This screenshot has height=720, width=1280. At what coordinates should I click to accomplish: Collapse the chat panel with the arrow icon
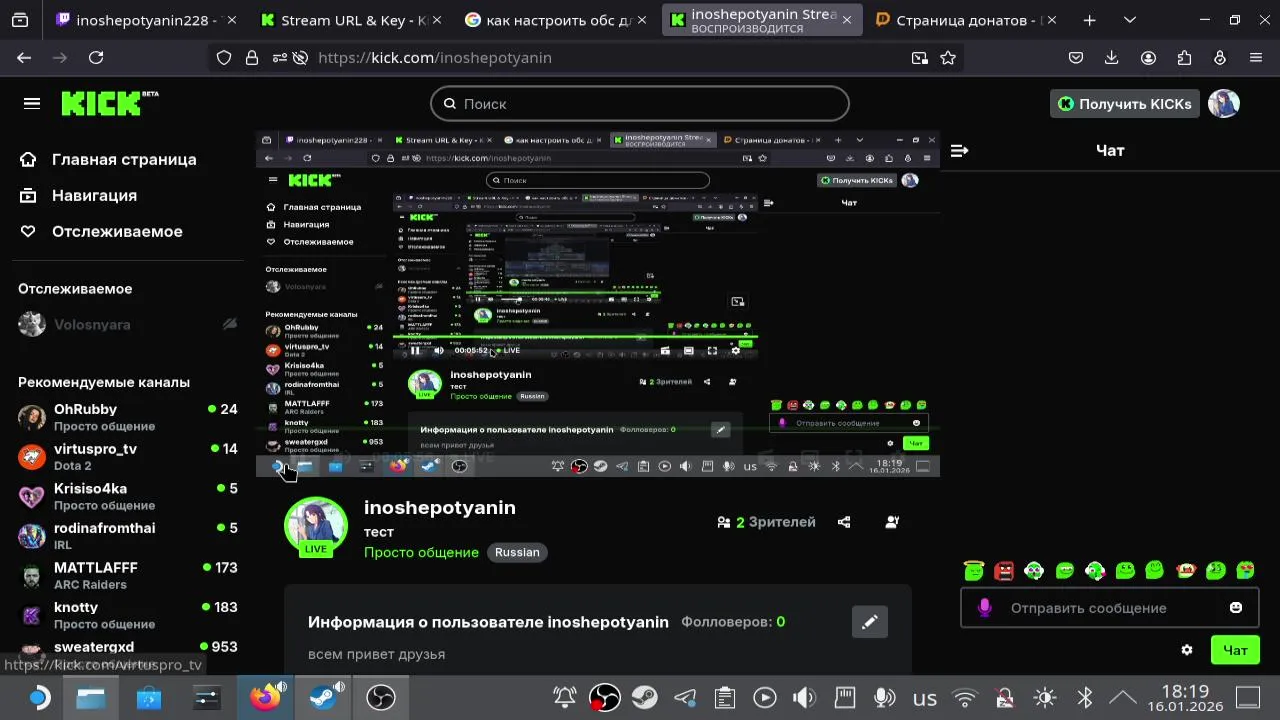[959, 150]
